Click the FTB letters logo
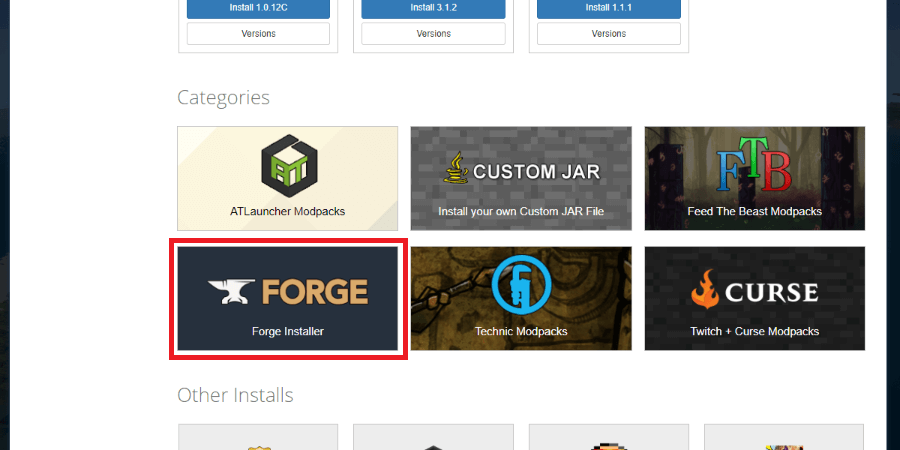900x450 pixels. coord(754,165)
